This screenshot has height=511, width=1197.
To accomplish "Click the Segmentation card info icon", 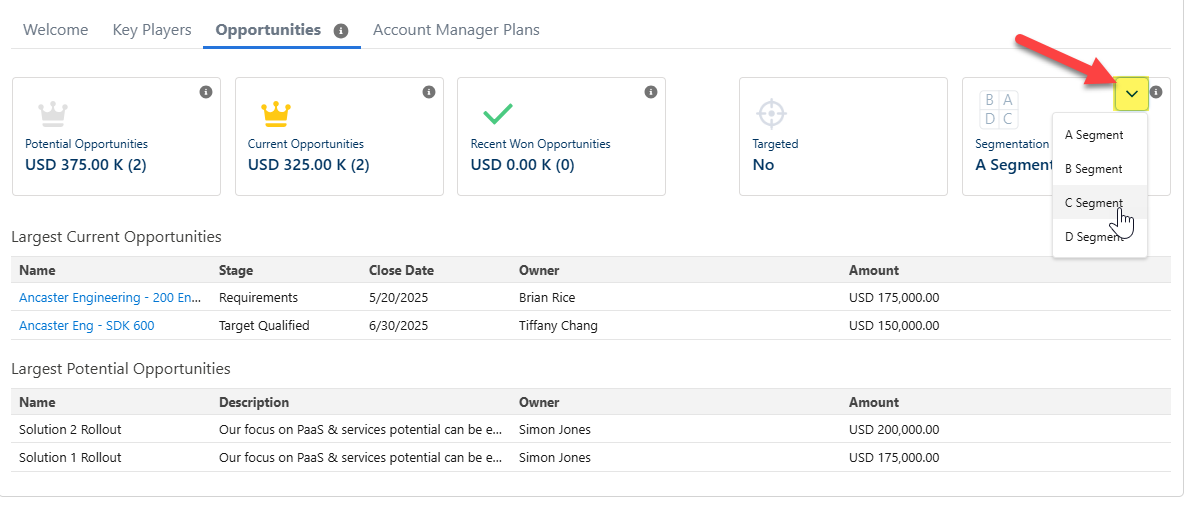I will pyautogui.click(x=1156, y=92).
